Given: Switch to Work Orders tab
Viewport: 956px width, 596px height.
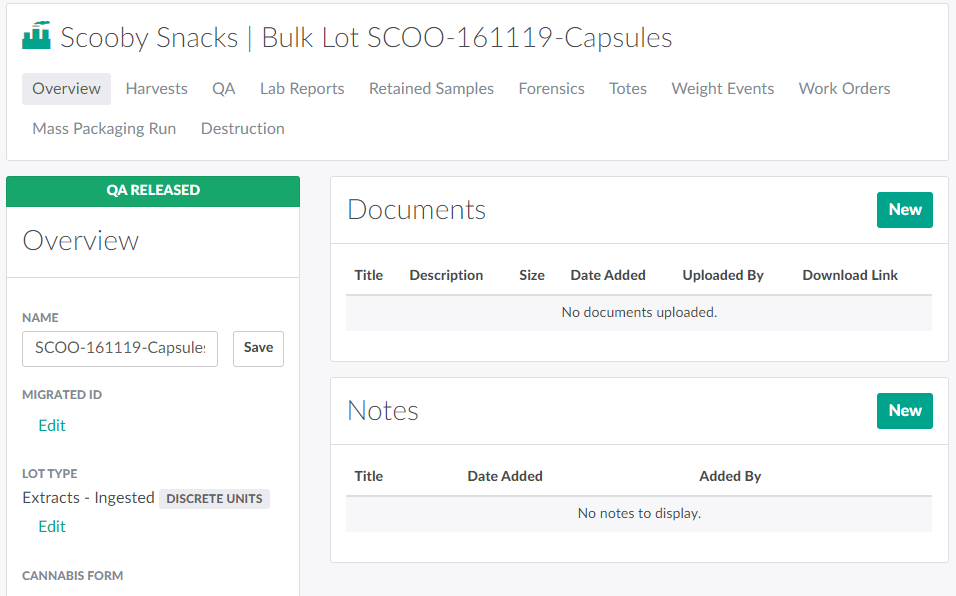Looking at the screenshot, I should coord(844,89).
